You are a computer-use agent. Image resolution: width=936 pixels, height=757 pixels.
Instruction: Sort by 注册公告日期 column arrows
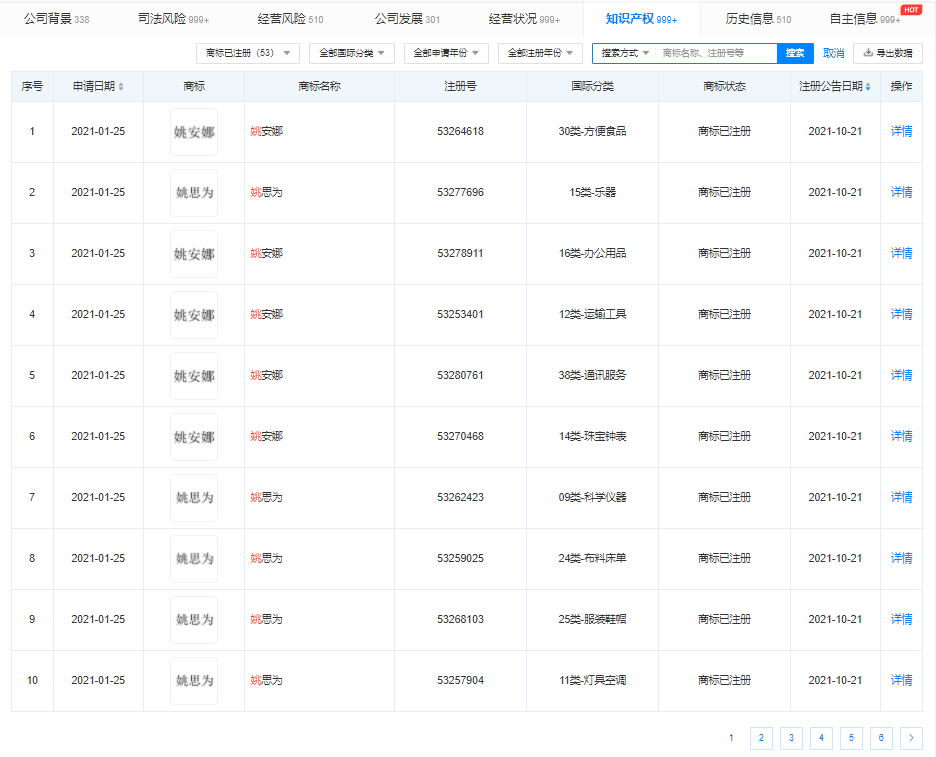pos(868,87)
